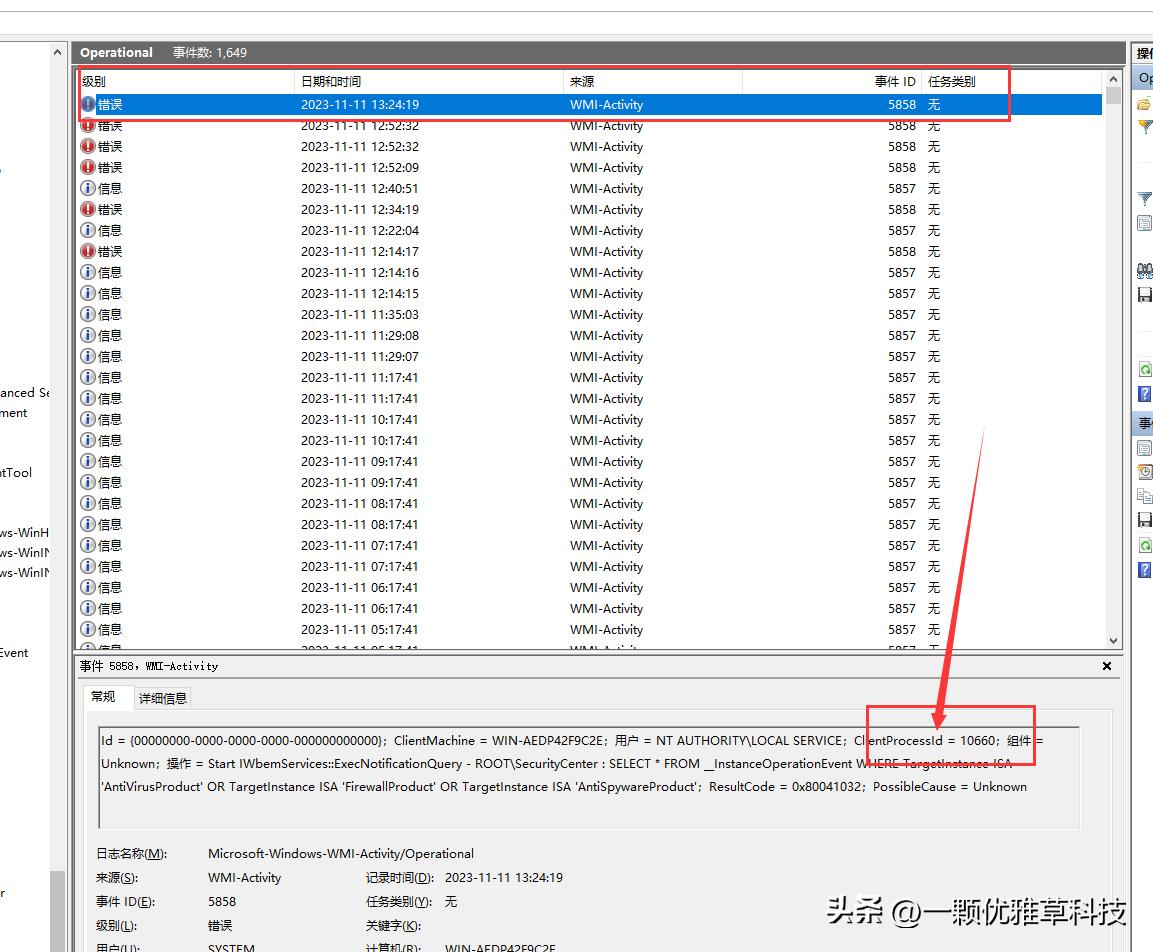Select the Find binoculars icon in Actions pane
The width and height of the screenshot is (1153, 952).
coord(1144,270)
